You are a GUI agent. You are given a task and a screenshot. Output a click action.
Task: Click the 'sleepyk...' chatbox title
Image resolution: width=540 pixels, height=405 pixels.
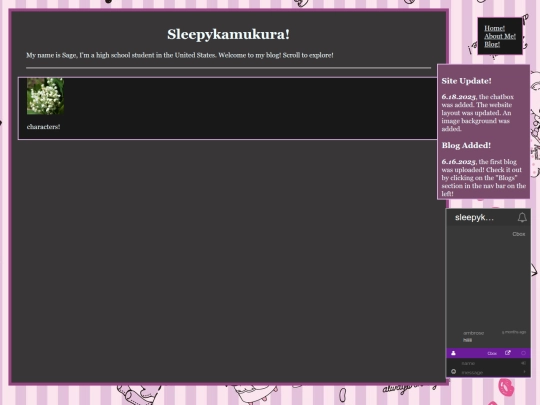coord(474,217)
